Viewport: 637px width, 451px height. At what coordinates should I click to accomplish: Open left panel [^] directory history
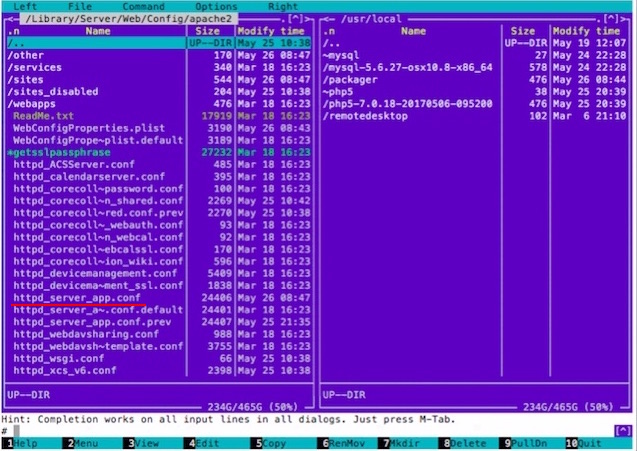[295, 19]
